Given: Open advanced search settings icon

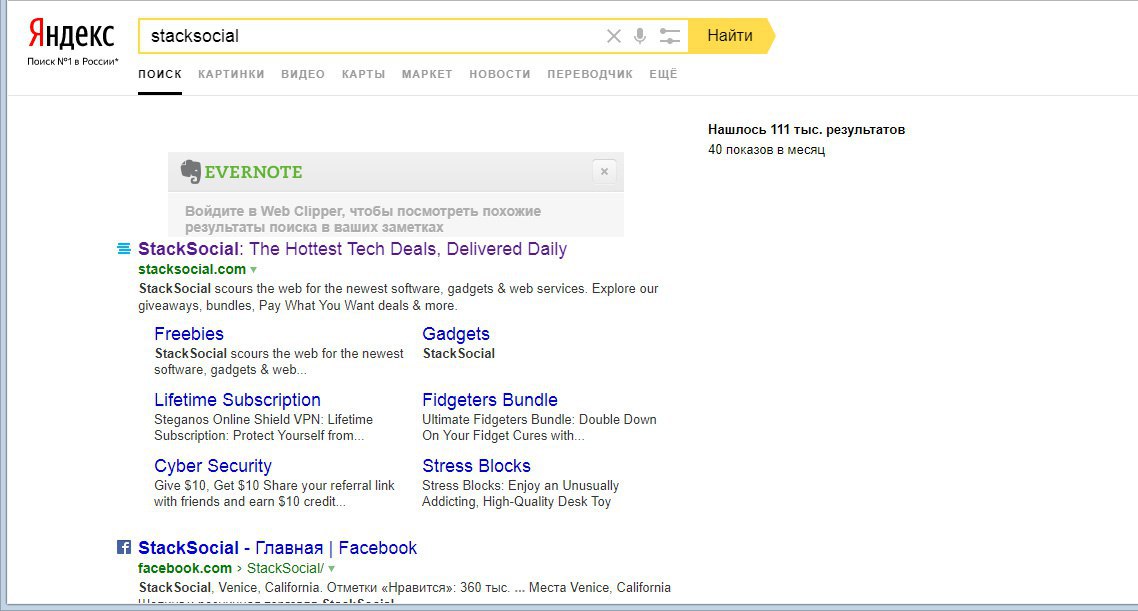Looking at the screenshot, I should point(669,36).
